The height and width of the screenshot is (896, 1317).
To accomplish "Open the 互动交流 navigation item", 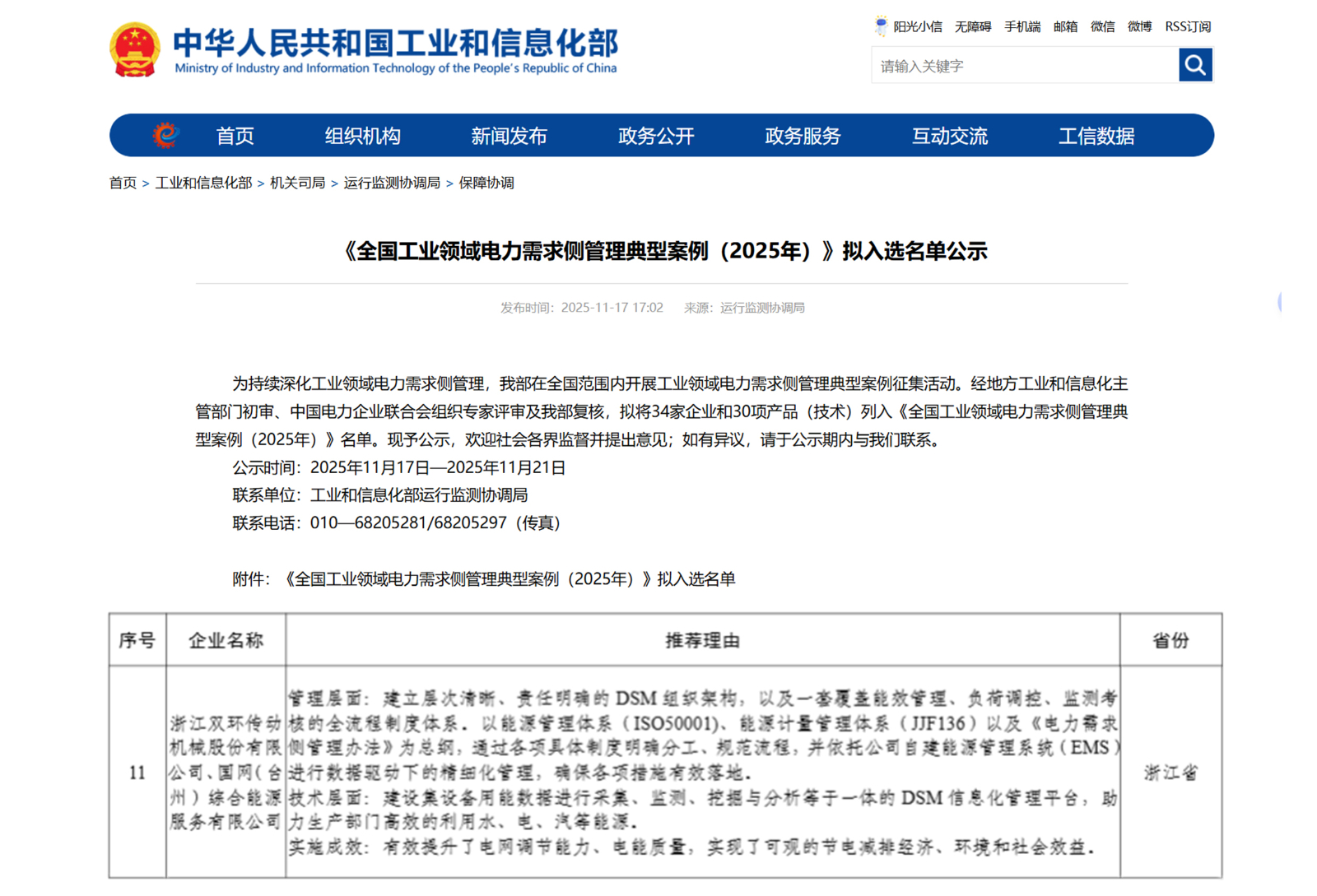I will [950, 136].
